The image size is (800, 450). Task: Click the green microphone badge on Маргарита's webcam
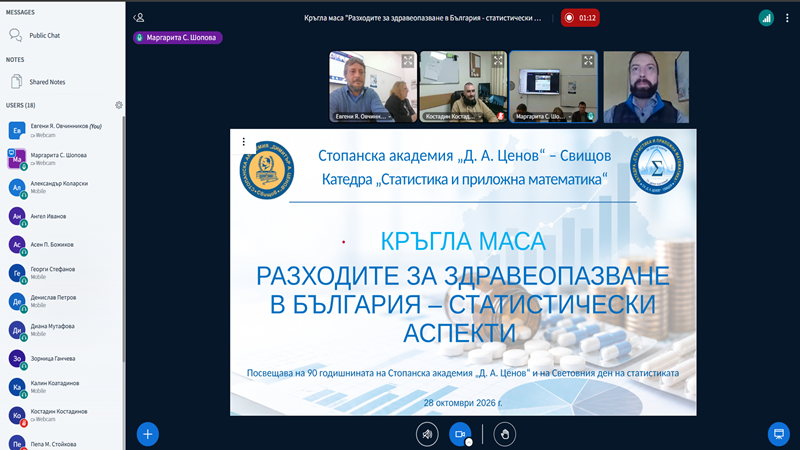click(591, 116)
